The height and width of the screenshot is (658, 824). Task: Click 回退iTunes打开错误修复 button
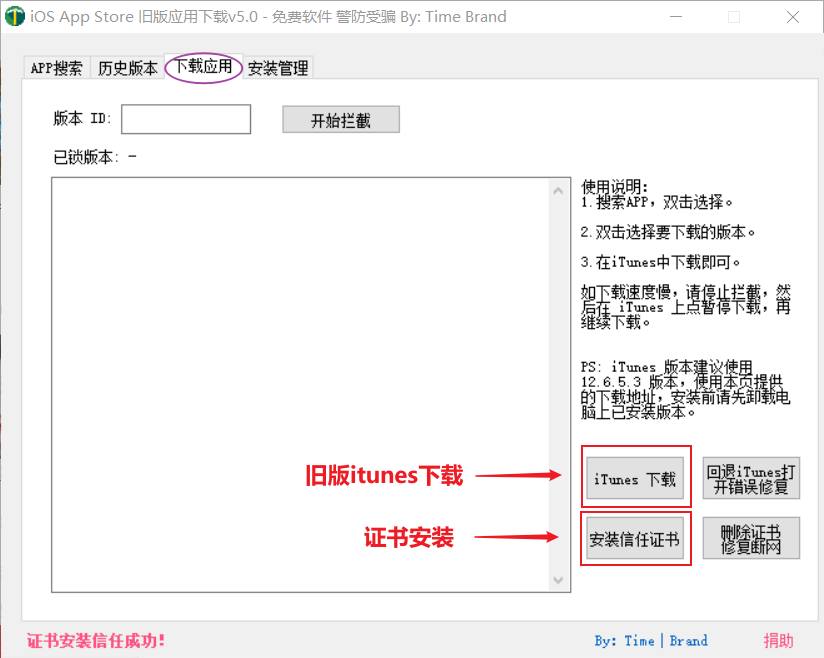click(751, 478)
